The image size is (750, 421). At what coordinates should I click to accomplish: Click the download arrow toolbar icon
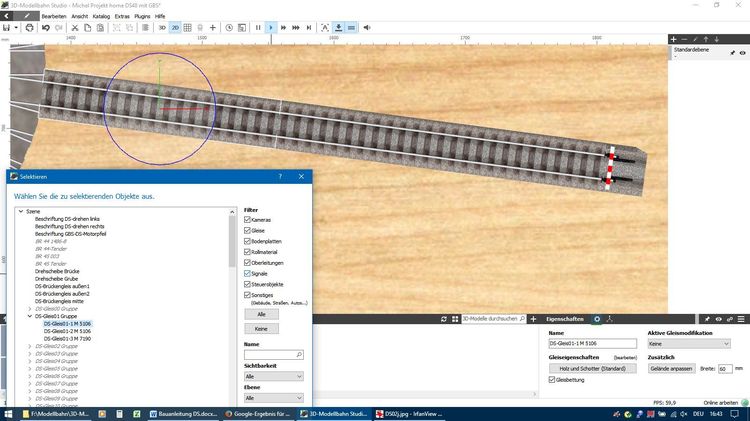339,28
